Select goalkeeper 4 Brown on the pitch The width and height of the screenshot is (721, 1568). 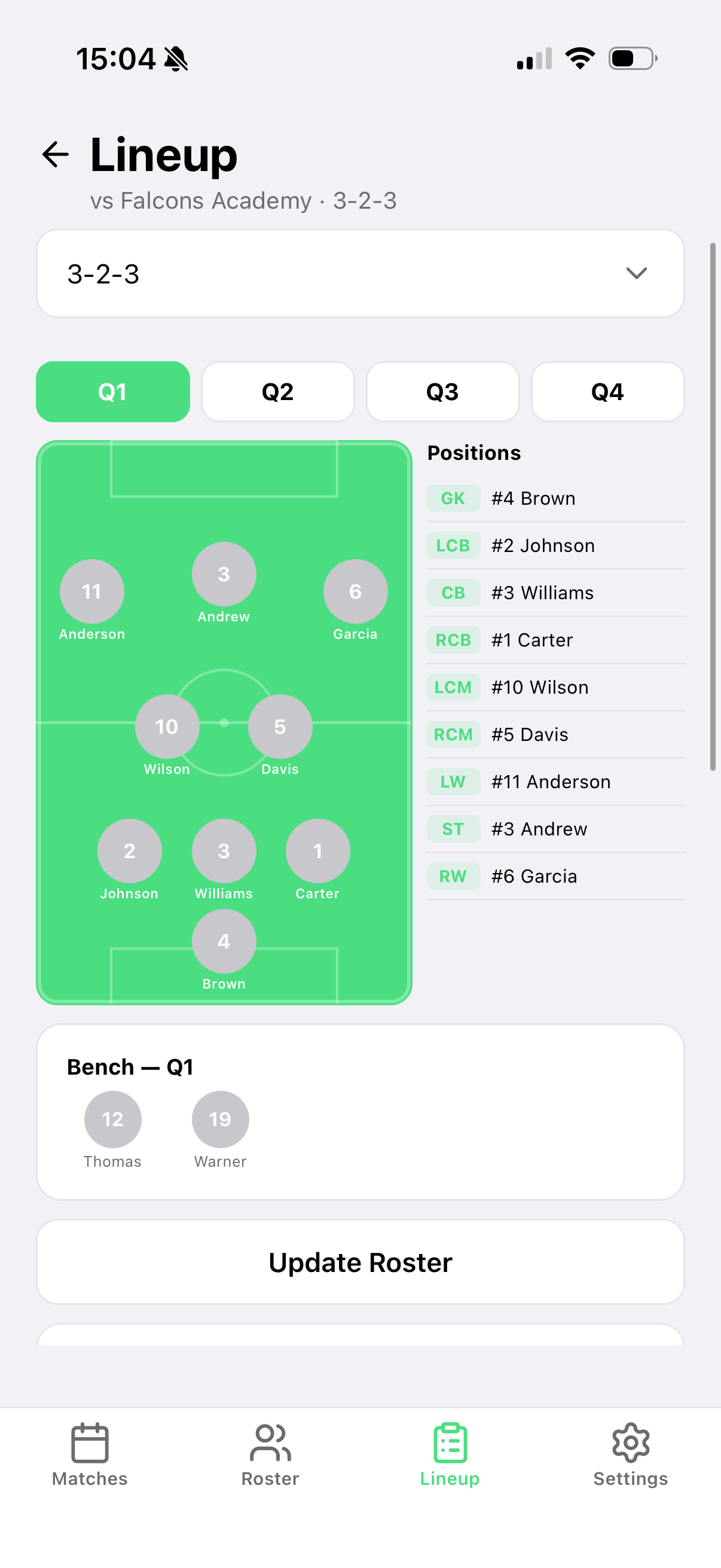[224, 941]
